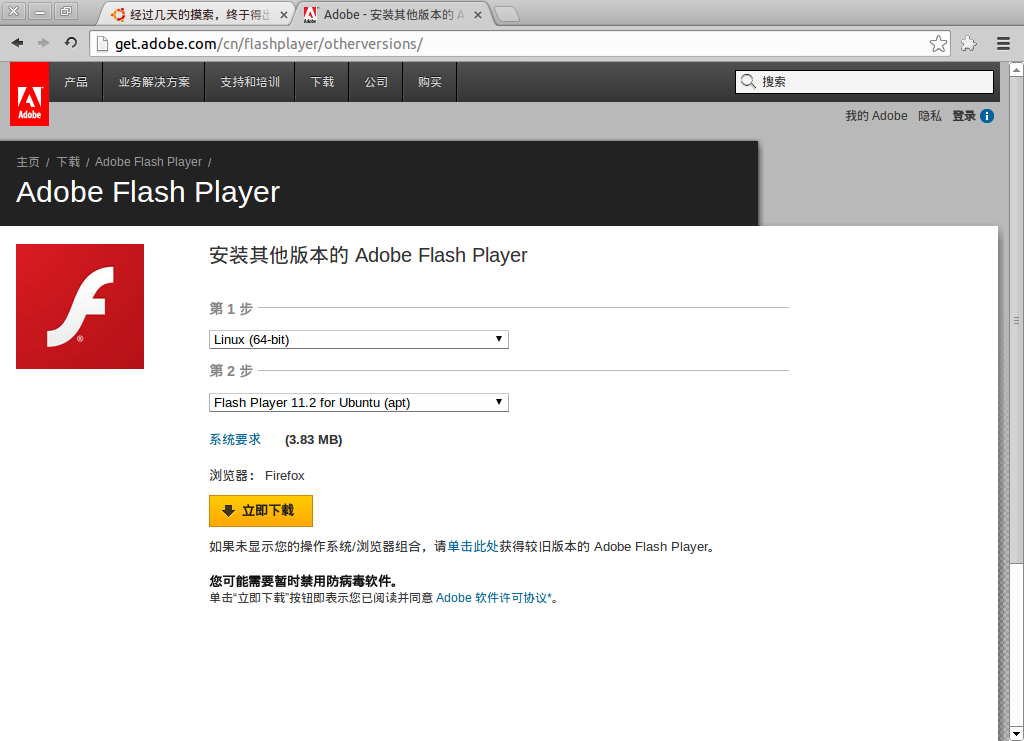Image resolution: width=1024 pixels, height=741 pixels.
Task: Open the 系统要求 link
Action: pyautogui.click(x=235, y=439)
